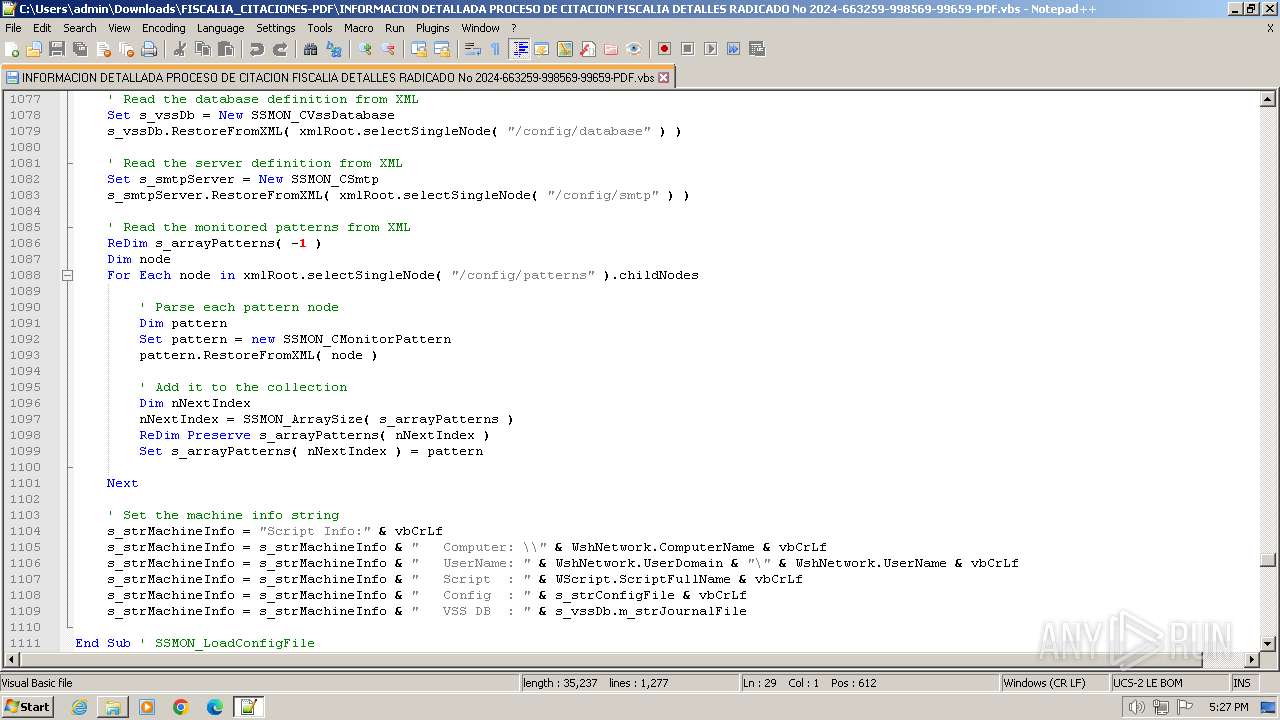Open the Edit menu
This screenshot has width=1280, height=720.
tap(42, 28)
